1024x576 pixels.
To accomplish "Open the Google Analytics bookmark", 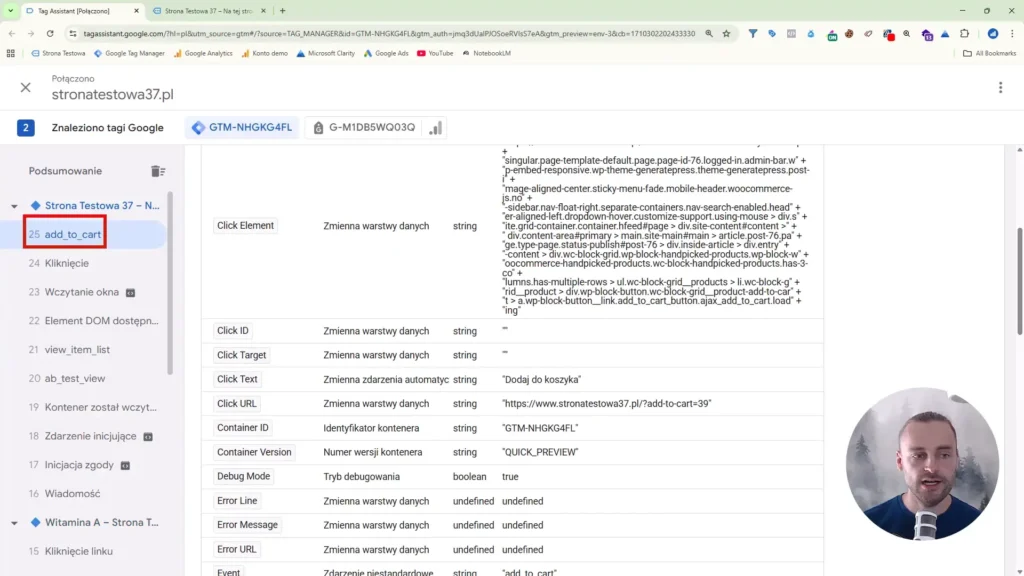I will (x=203, y=54).
